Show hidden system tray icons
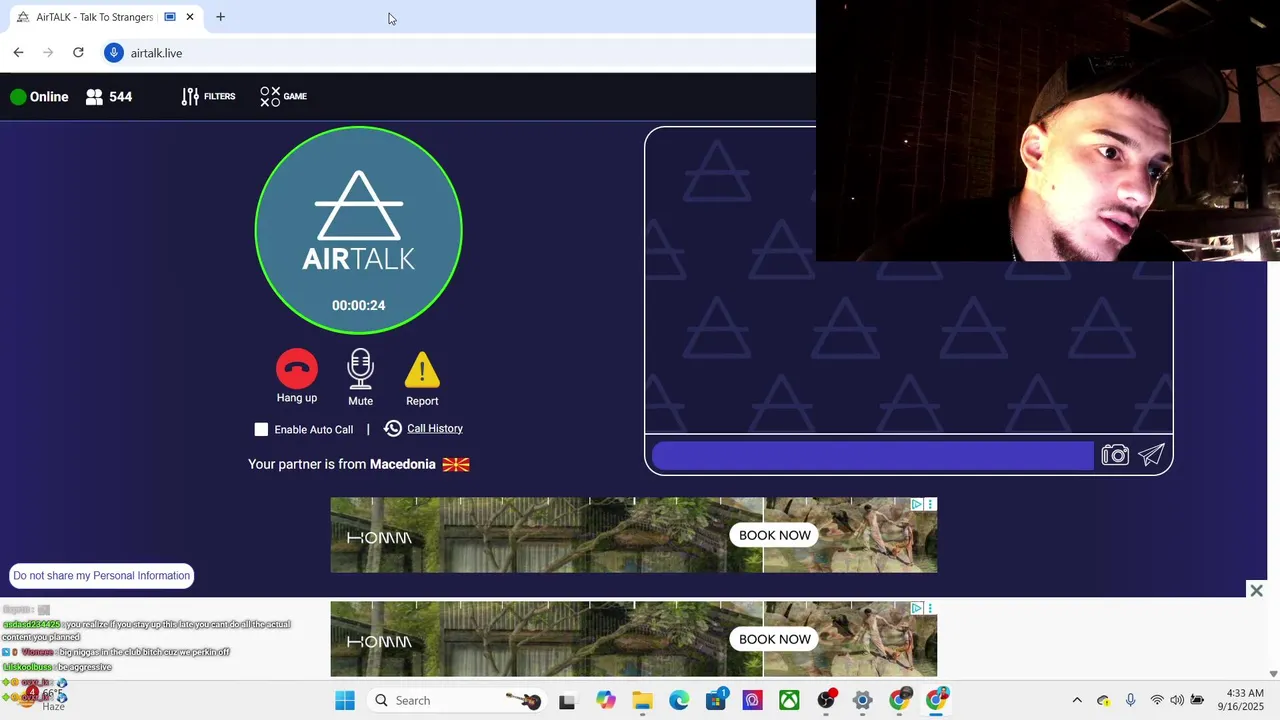Image resolution: width=1280 pixels, height=720 pixels. (1077, 700)
